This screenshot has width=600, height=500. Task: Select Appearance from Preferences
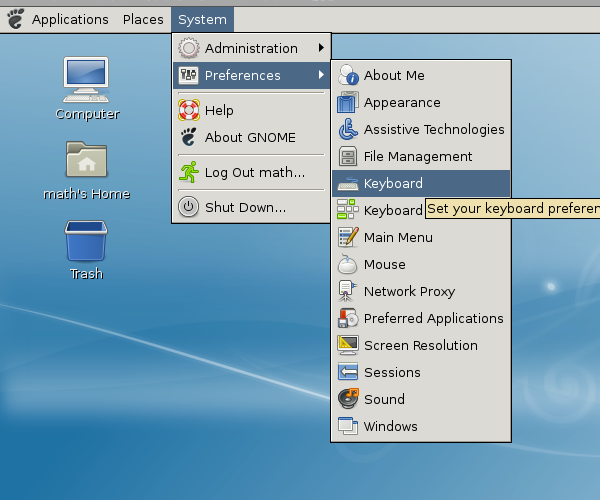[401, 102]
